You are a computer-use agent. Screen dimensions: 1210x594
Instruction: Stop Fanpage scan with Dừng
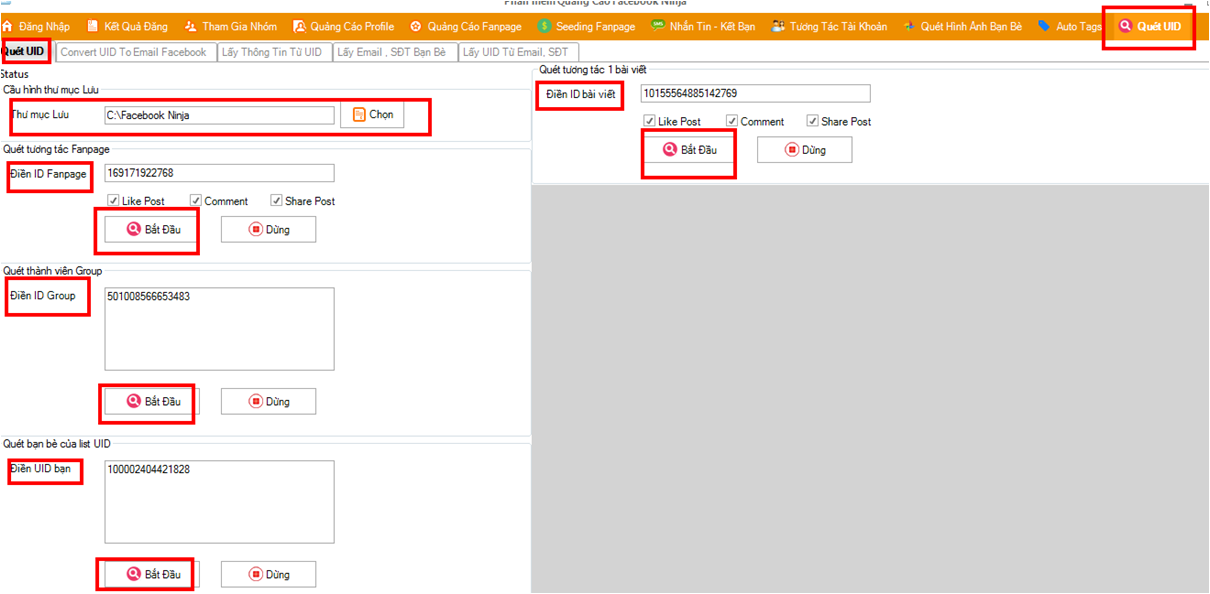[268, 230]
